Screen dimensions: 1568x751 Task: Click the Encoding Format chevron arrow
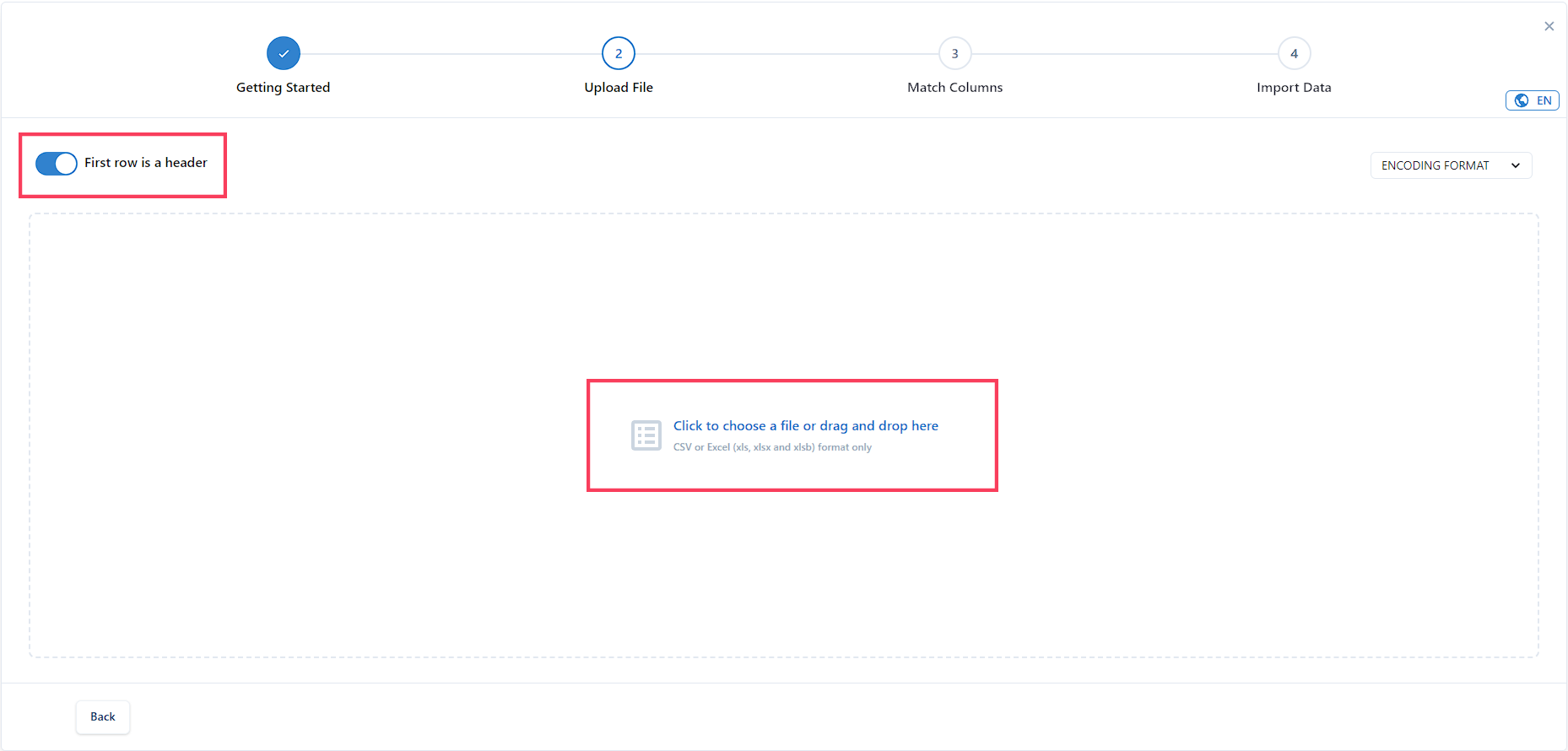pyautogui.click(x=1516, y=165)
